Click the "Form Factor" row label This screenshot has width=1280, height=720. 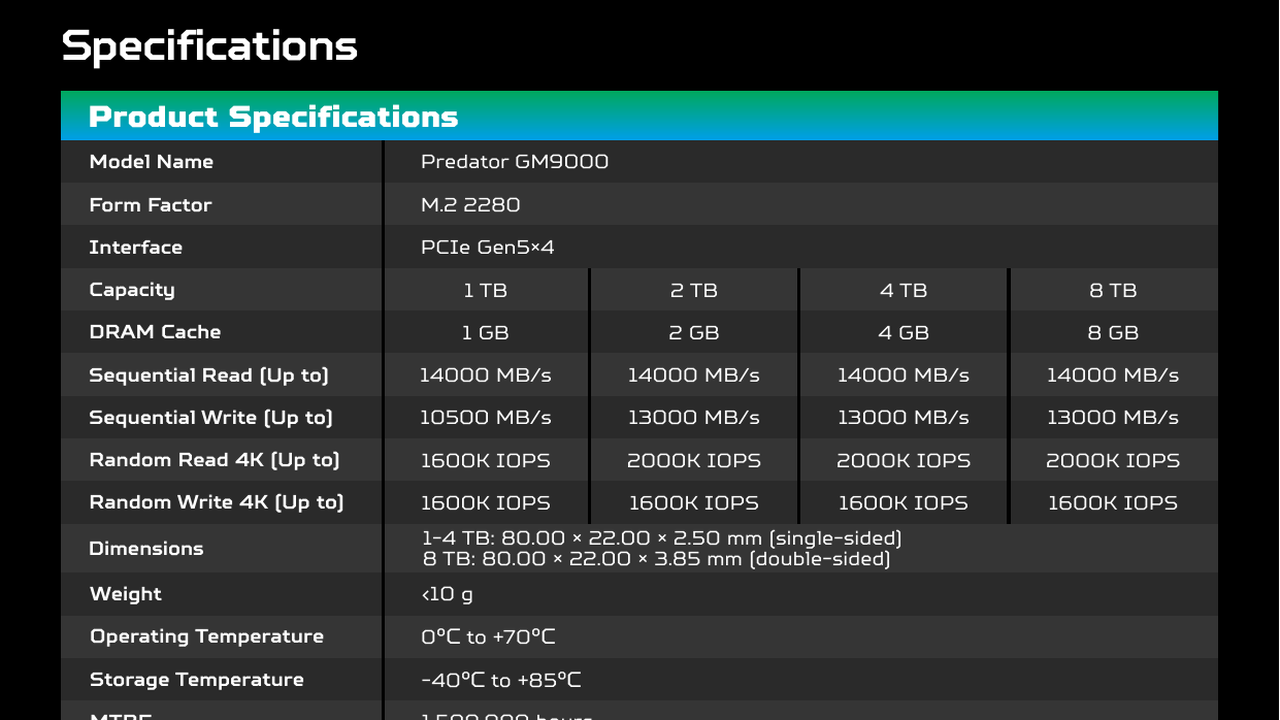pos(150,205)
